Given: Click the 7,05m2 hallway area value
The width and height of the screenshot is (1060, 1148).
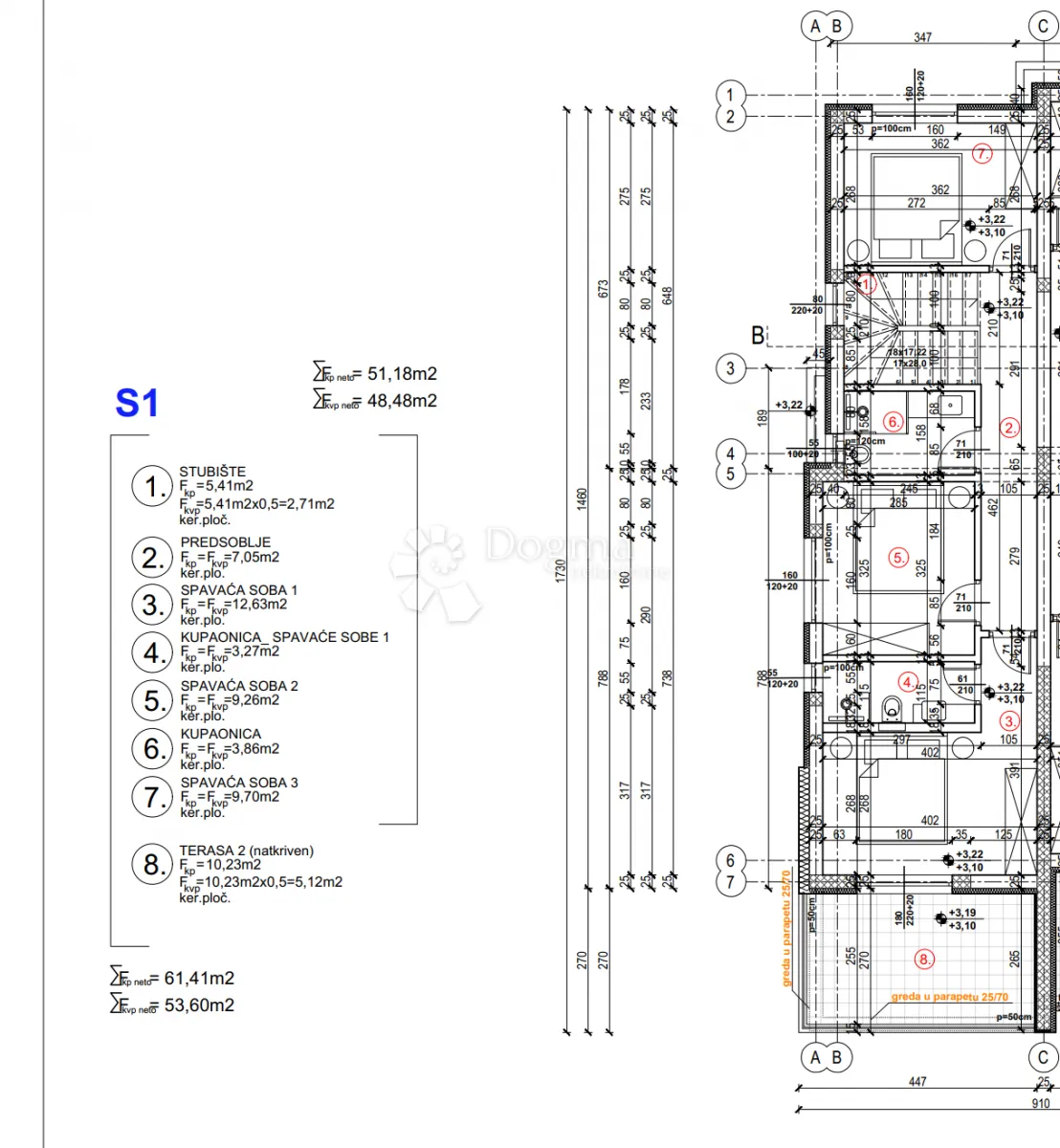Looking at the screenshot, I should pyautogui.click(x=254, y=556).
